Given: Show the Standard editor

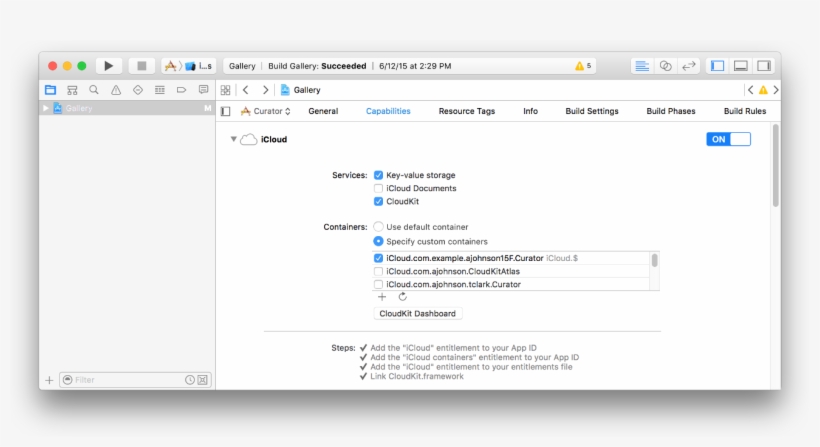Looking at the screenshot, I should (642, 66).
